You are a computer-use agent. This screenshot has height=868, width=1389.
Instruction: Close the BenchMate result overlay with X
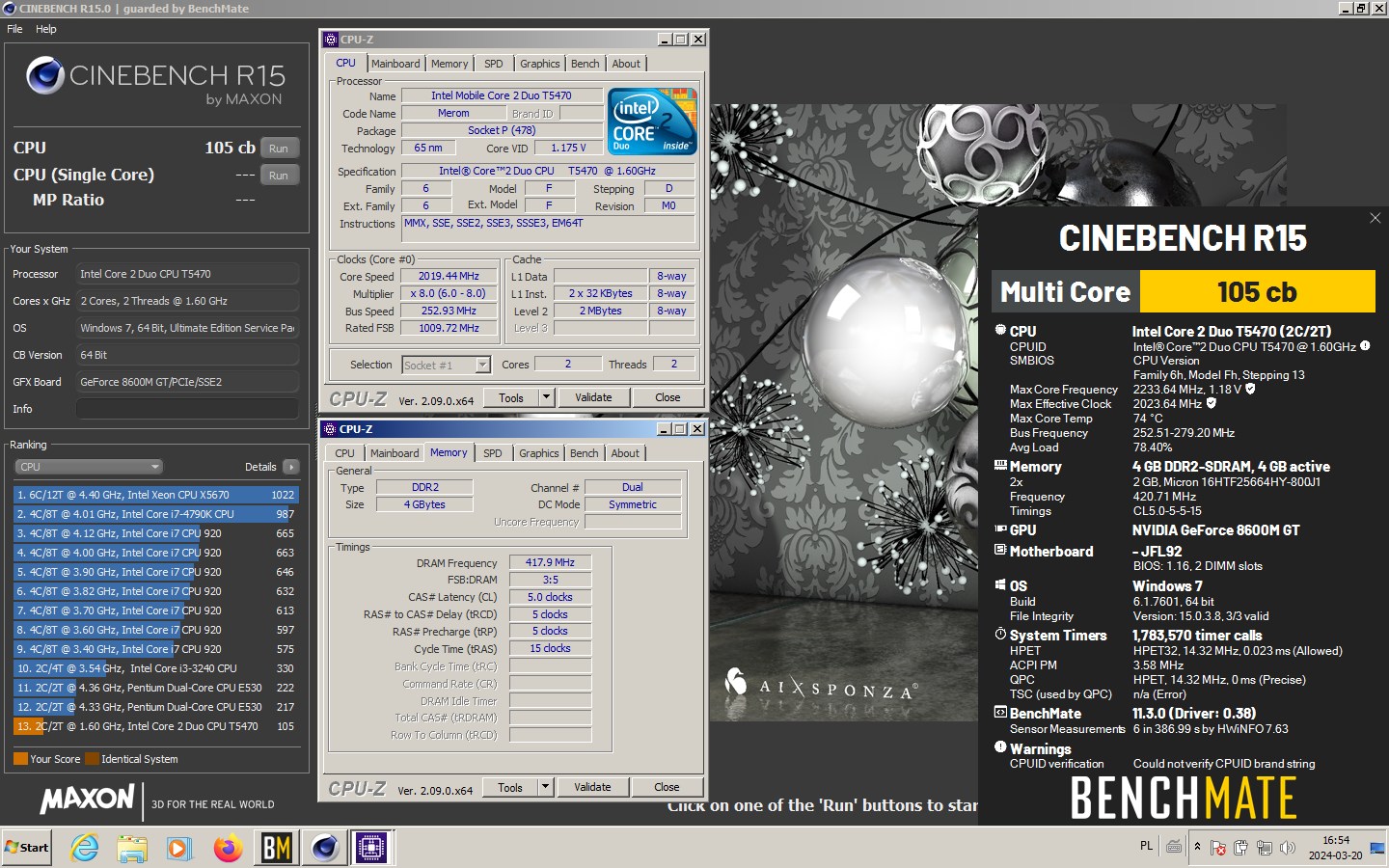tap(1375, 218)
